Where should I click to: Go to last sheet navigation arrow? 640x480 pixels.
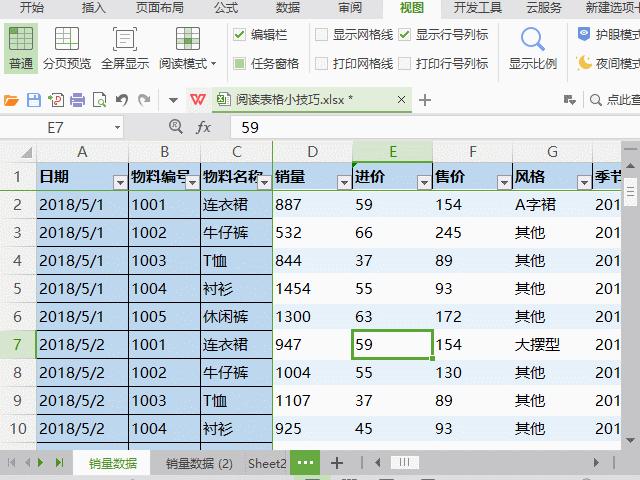[x=60, y=462]
